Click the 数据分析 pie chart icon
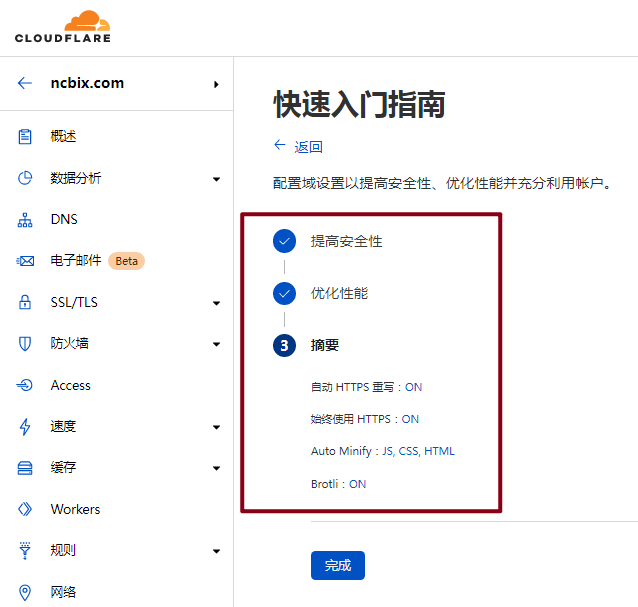 point(25,178)
